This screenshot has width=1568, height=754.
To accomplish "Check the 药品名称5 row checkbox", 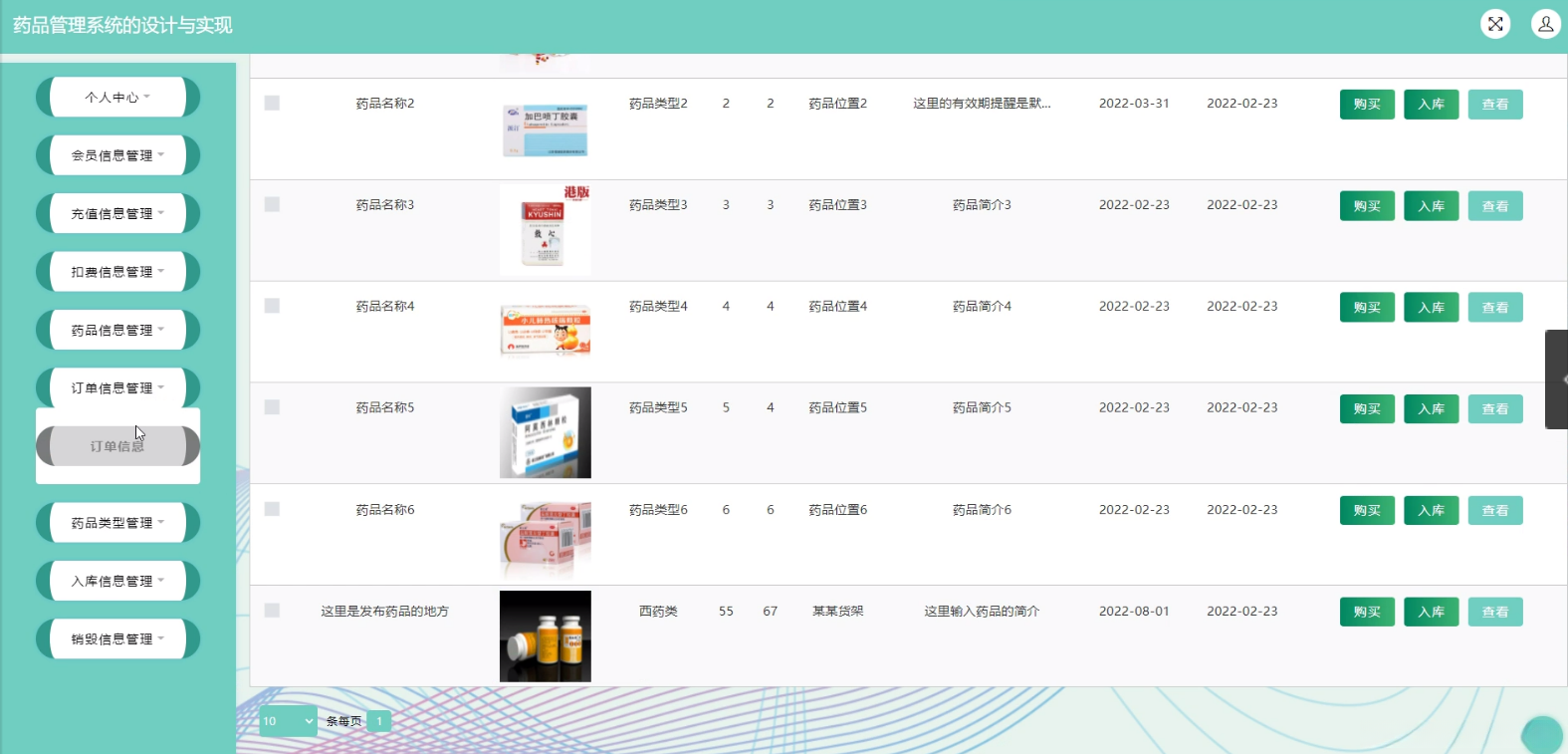I will coord(272,407).
